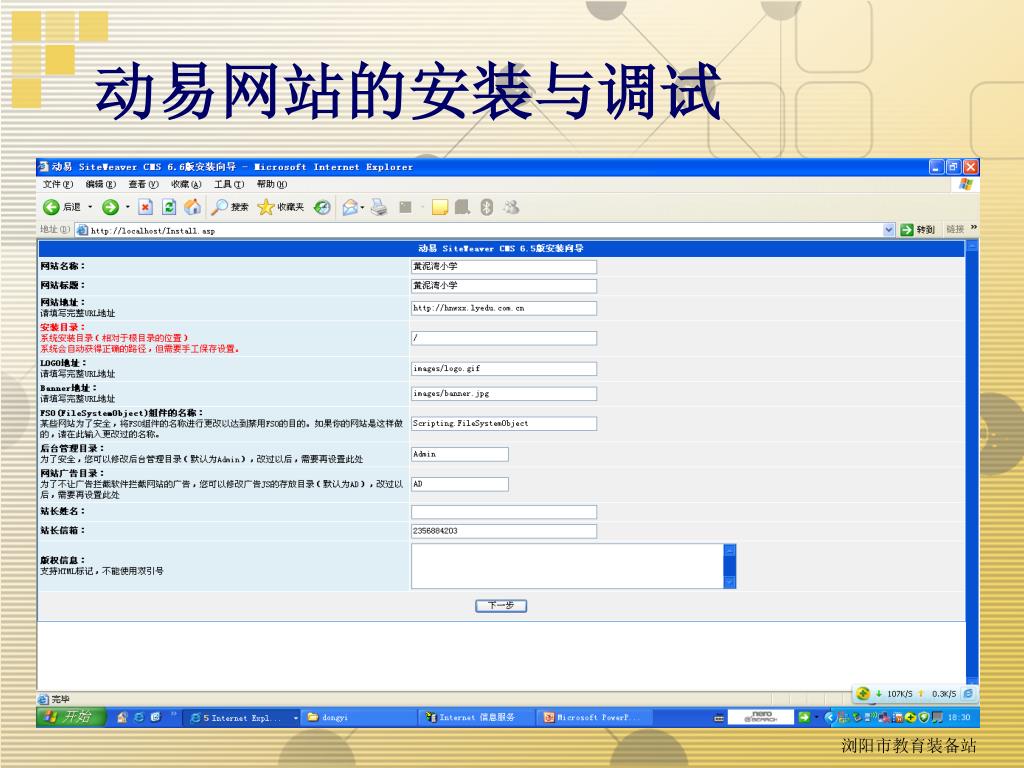Image resolution: width=1024 pixels, height=768 pixels.
Task: Click the red Stop loading icon
Action: 146,207
